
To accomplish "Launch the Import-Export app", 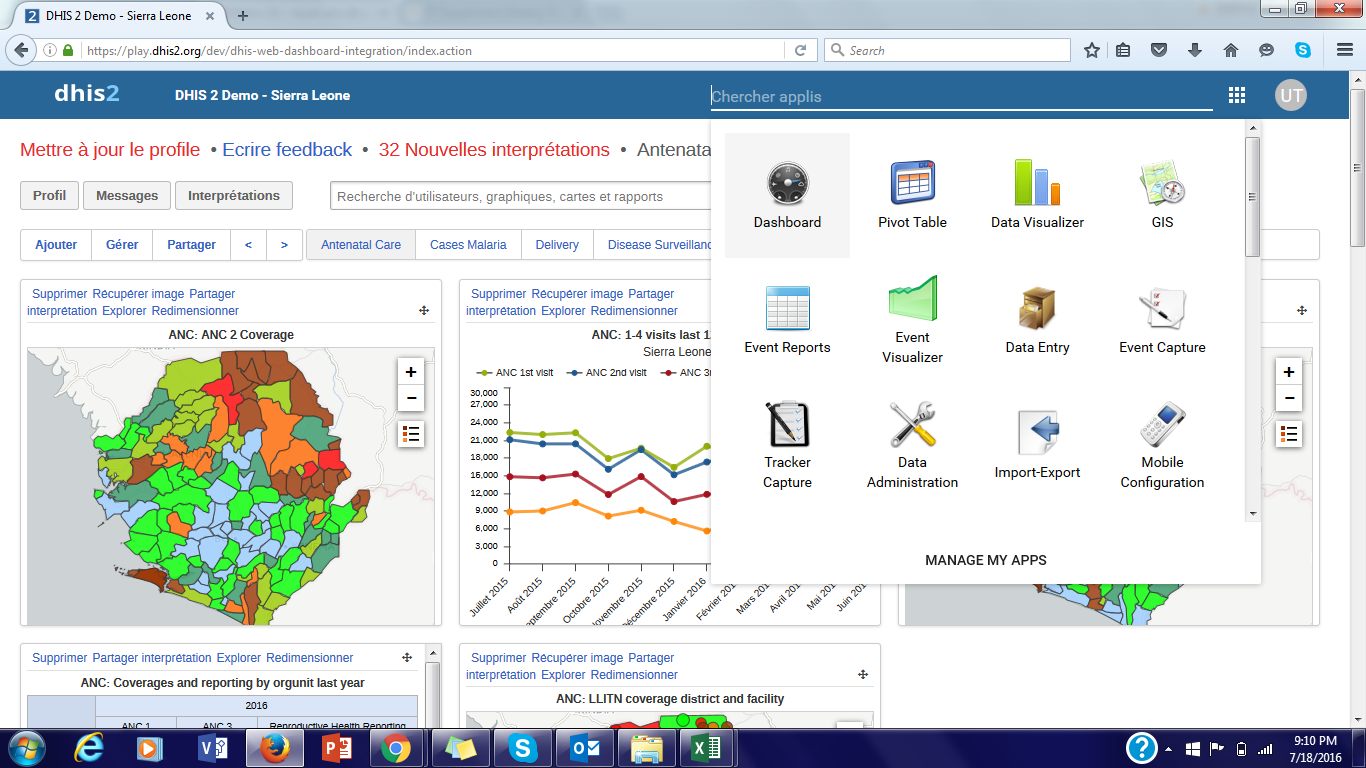I will point(1037,445).
